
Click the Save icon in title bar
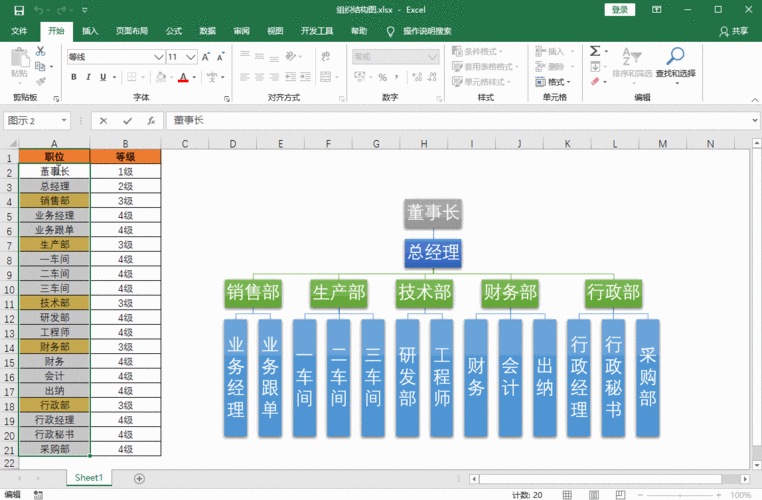pyautogui.click(x=19, y=10)
